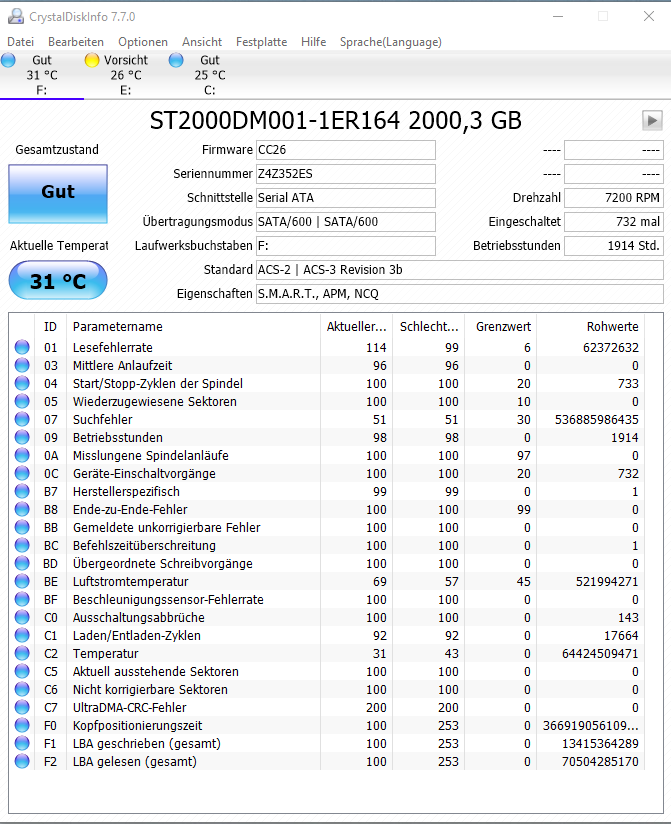This screenshot has height=824, width=671.
Task: Open the Hilfe menu
Action: [314, 42]
